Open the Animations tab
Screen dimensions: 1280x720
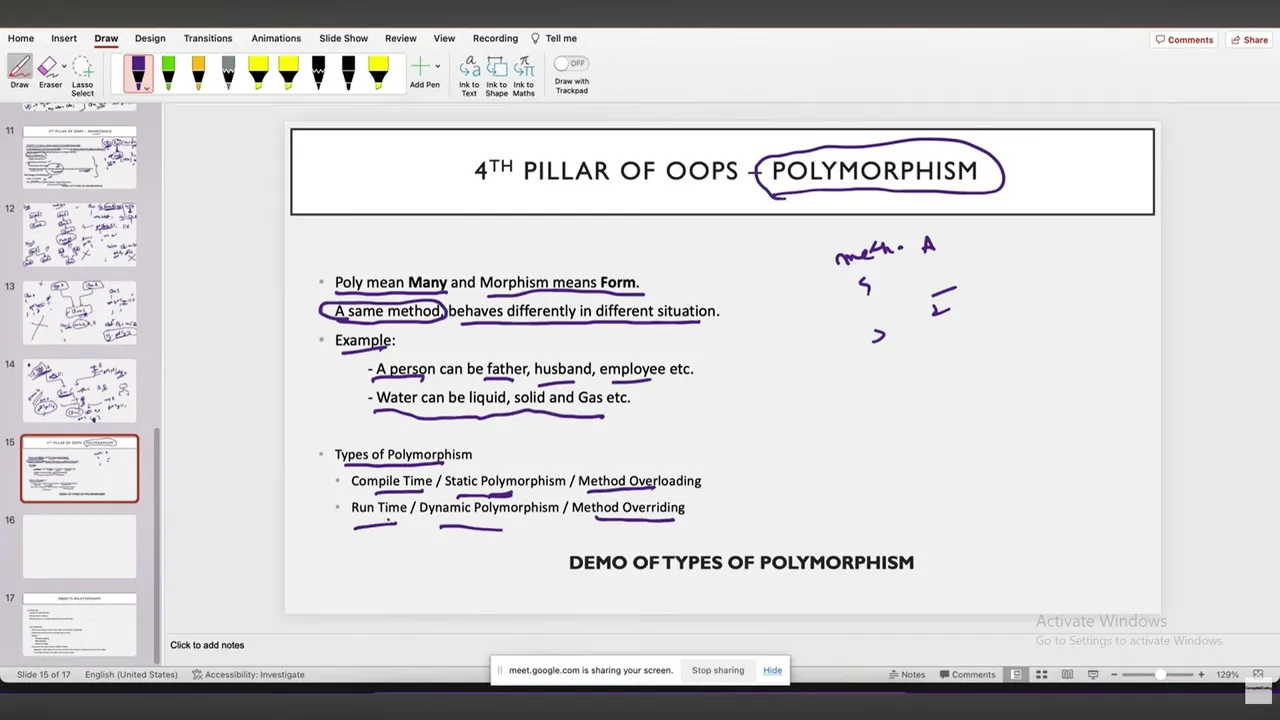coord(276,38)
